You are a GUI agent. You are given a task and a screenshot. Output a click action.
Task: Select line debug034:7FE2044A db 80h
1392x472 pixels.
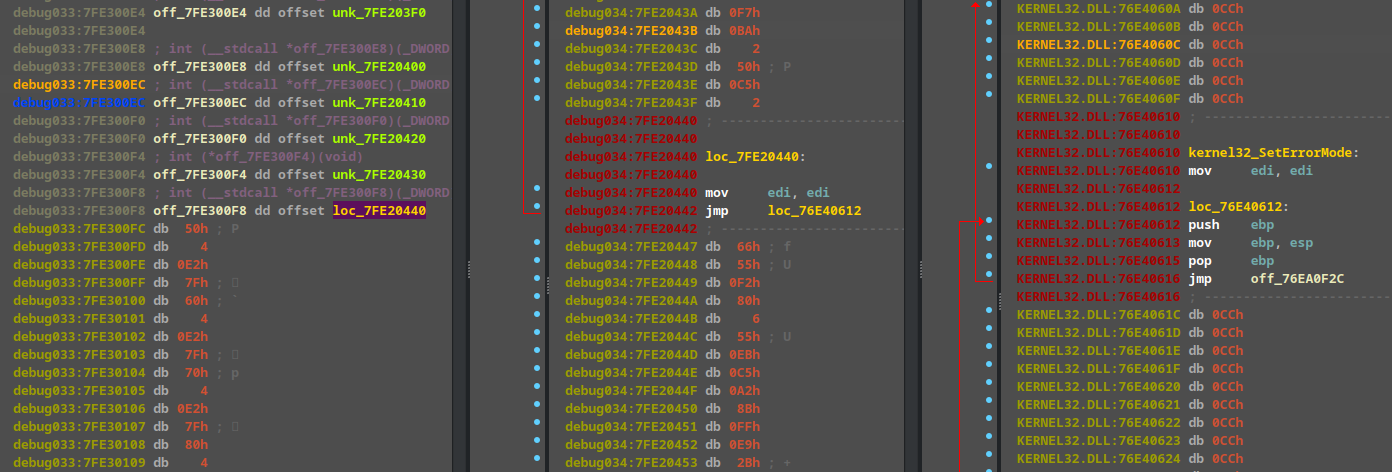pos(663,301)
